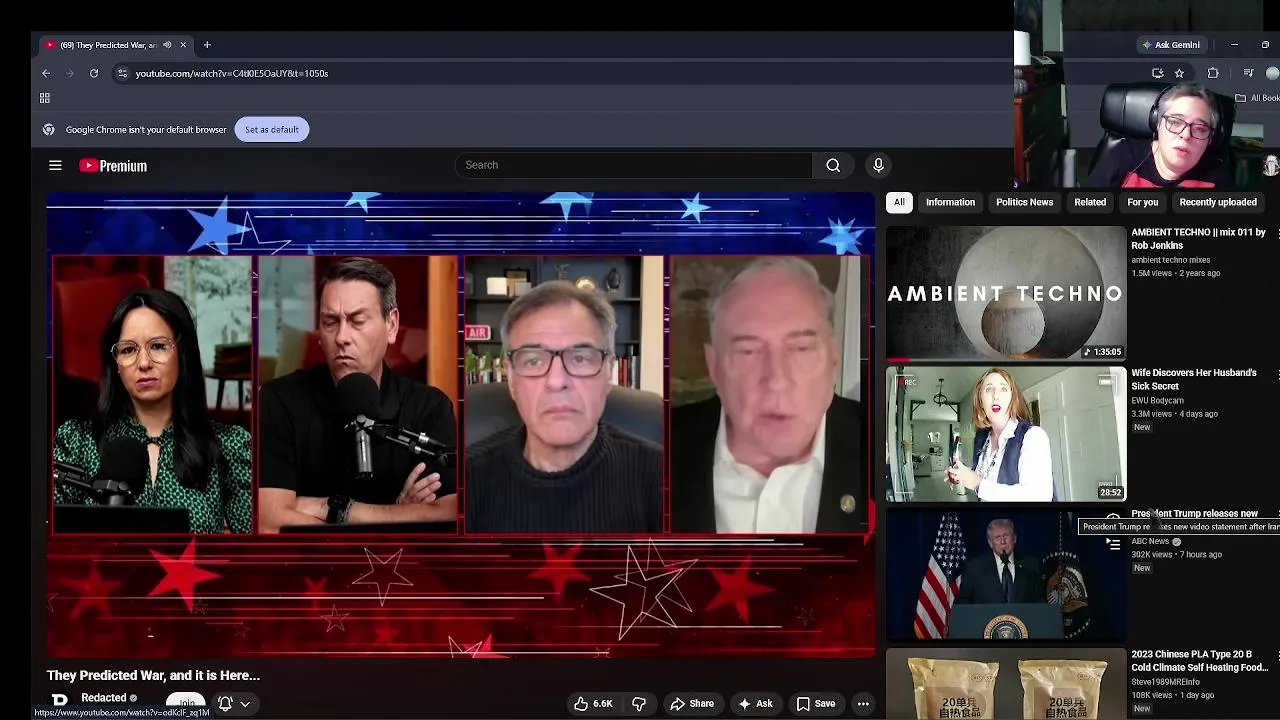Bookmark this page with the star icon
Image resolution: width=1280 pixels, height=720 pixels.
[1179, 73]
